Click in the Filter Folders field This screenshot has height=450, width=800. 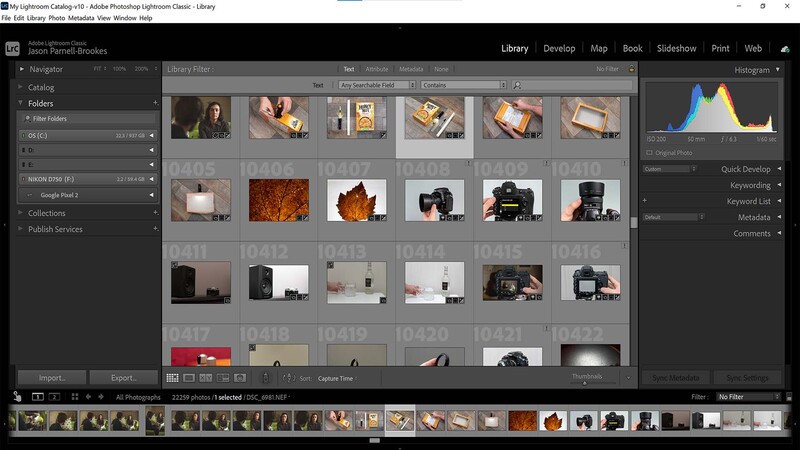tap(88, 118)
